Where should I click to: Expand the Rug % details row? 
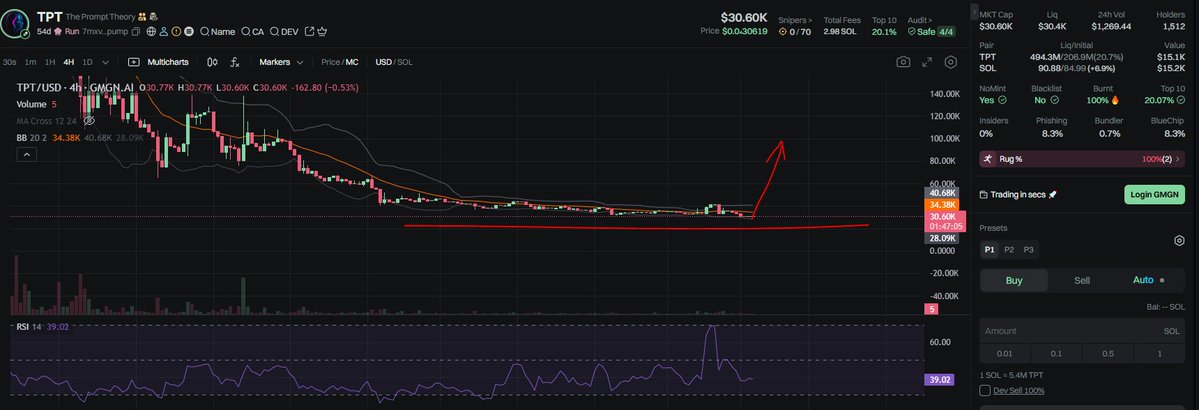1082,159
